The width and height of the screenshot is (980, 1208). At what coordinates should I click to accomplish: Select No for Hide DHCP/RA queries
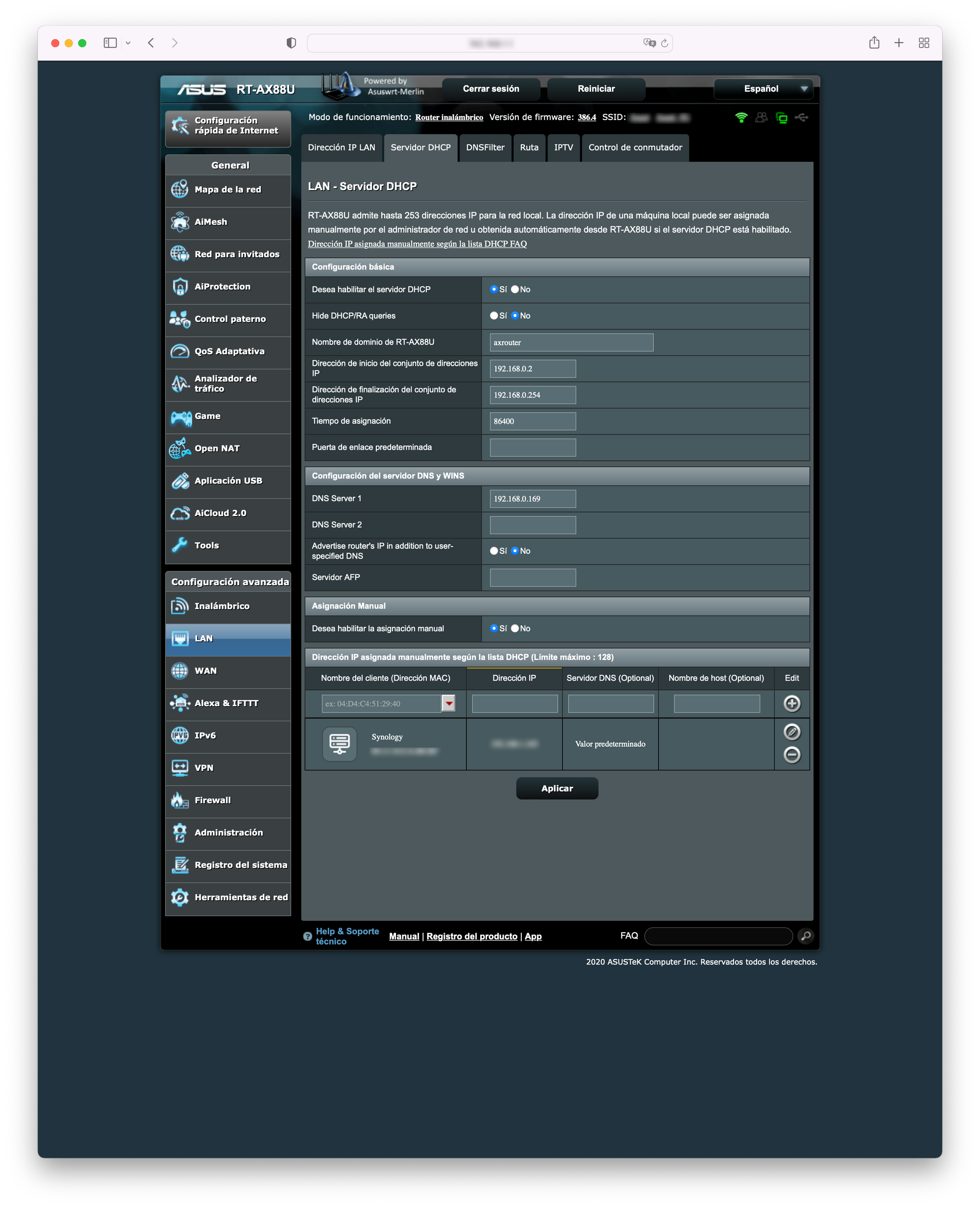515,316
